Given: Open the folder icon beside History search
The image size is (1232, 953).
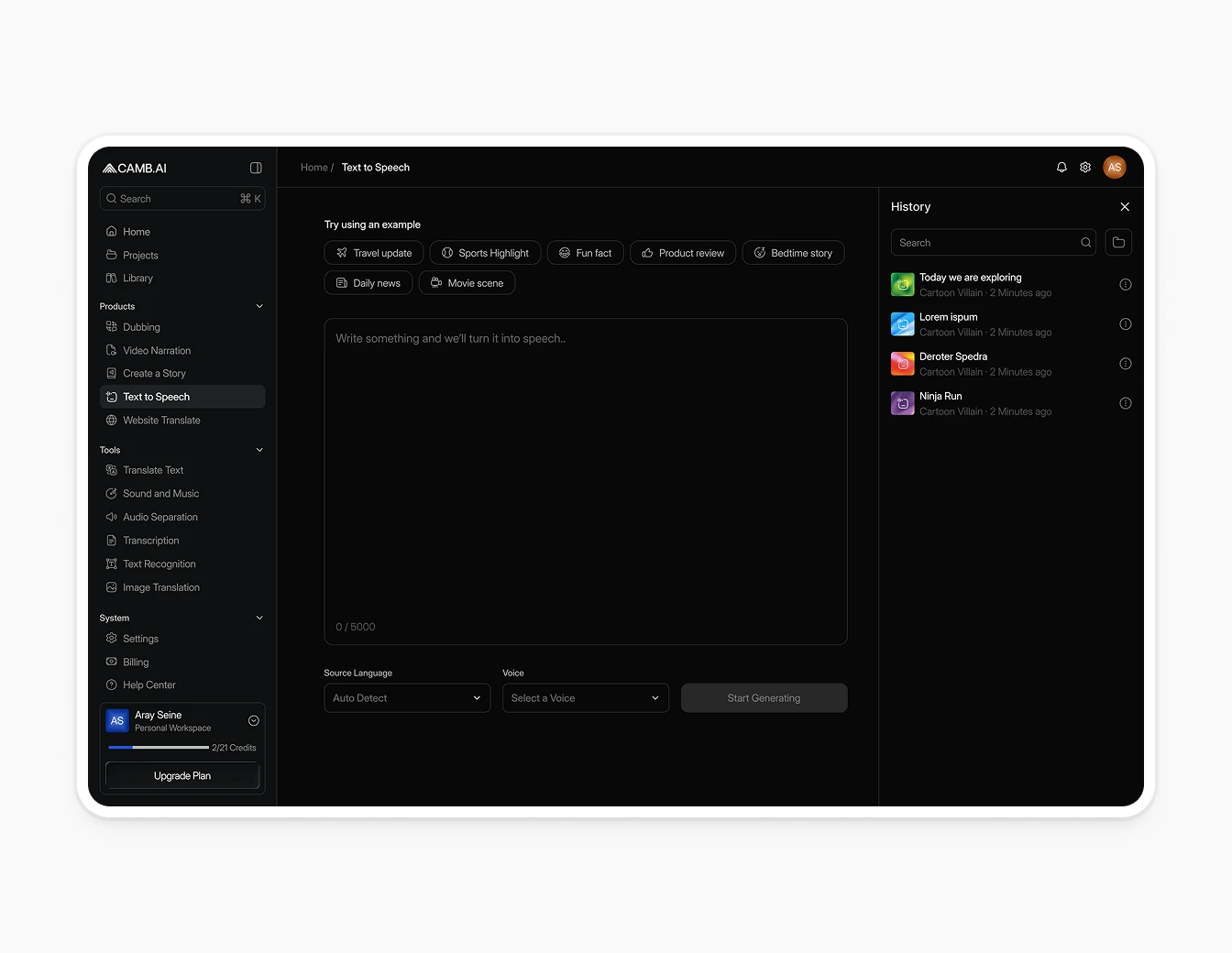Looking at the screenshot, I should tap(1118, 242).
